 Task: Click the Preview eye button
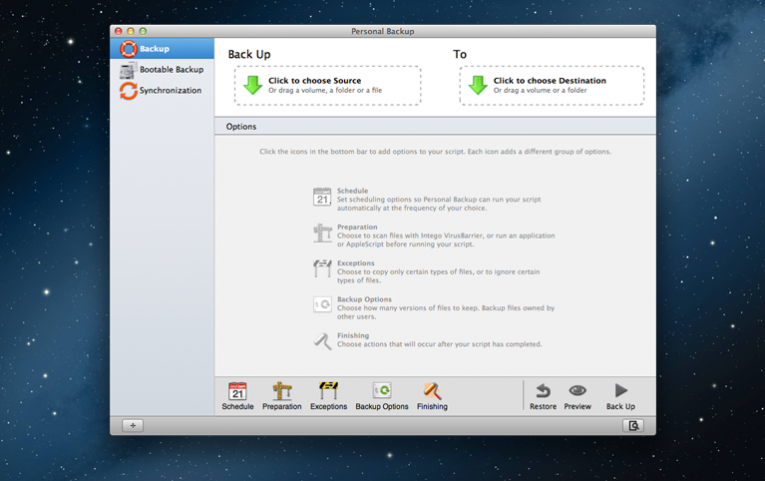pos(578,396)
